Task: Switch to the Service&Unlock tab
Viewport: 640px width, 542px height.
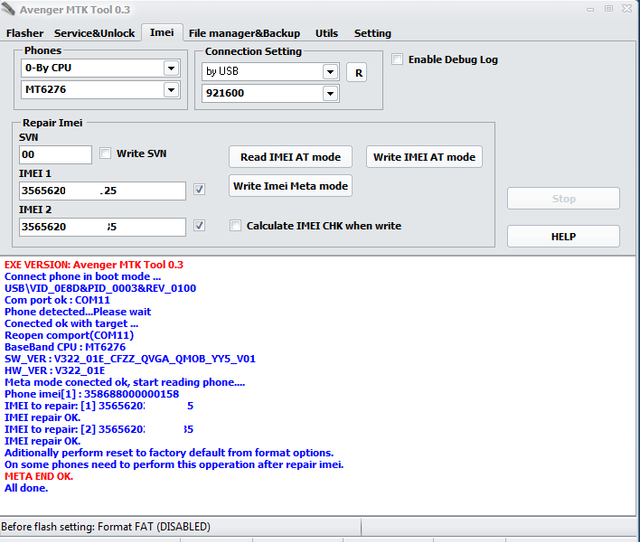Action: coord(94,33)
